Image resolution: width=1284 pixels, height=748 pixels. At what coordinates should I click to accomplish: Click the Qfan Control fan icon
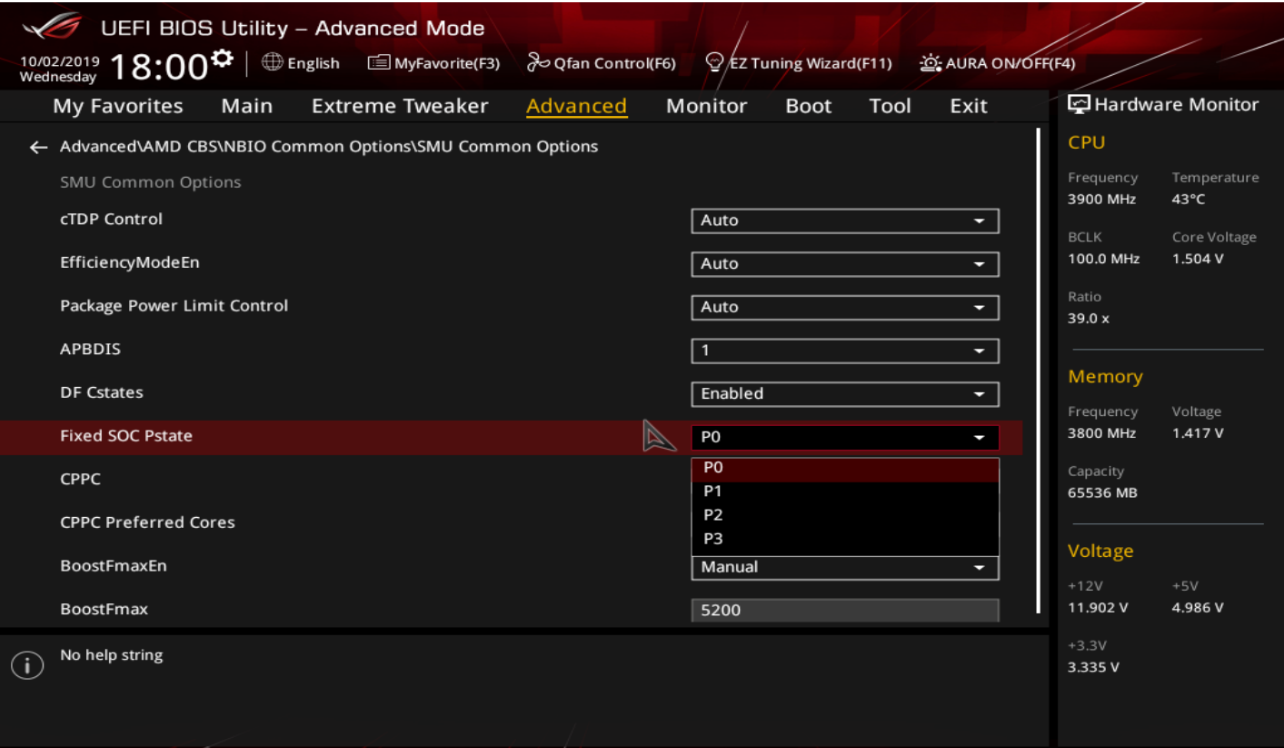click(539, 63)
